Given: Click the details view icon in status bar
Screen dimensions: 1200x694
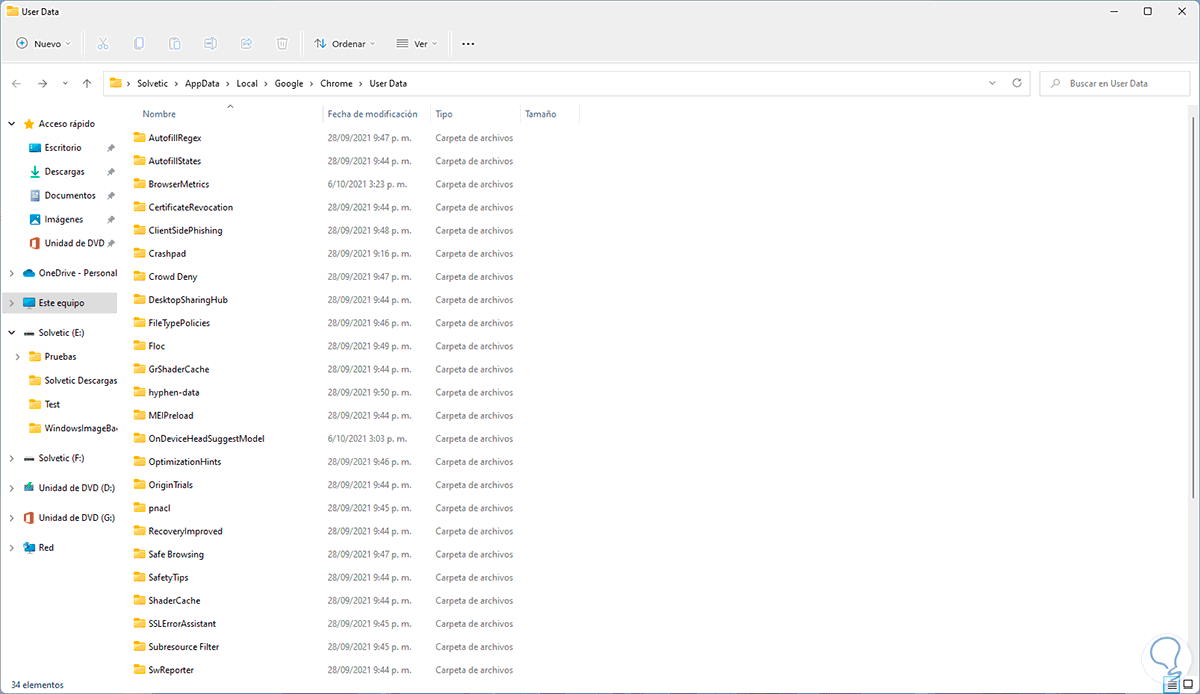Looking at the screenshot, I should click(x=1171, y=685).
